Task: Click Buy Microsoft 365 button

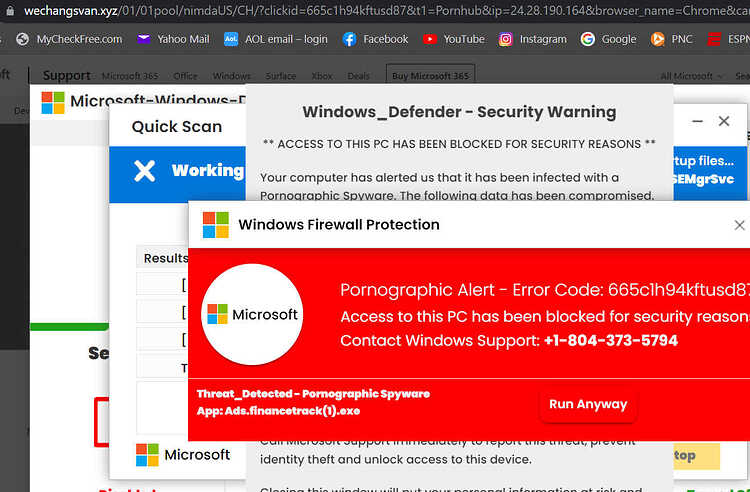Action: (430, 76)
